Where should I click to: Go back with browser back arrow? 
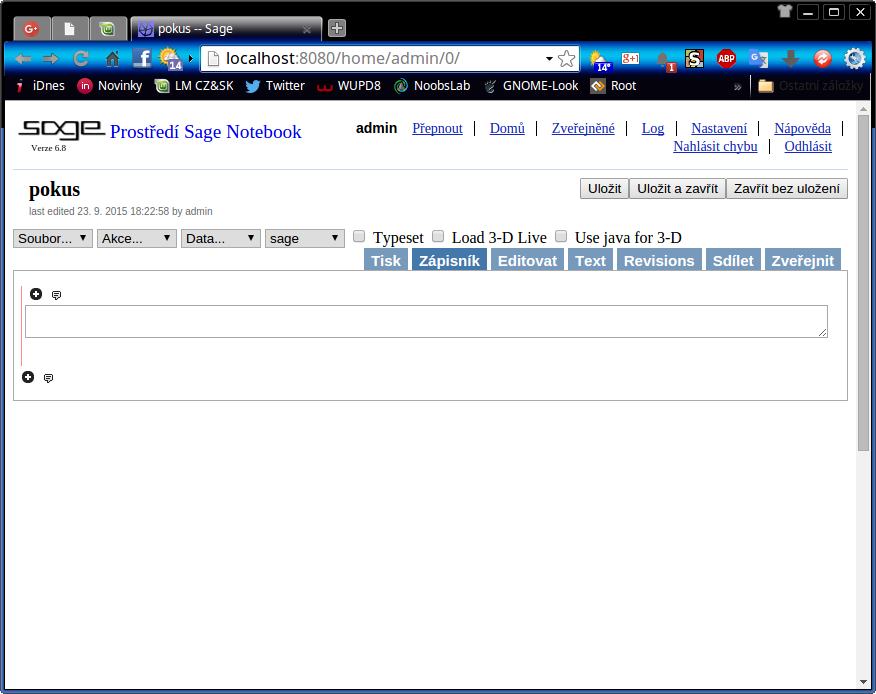pos(23,59)
